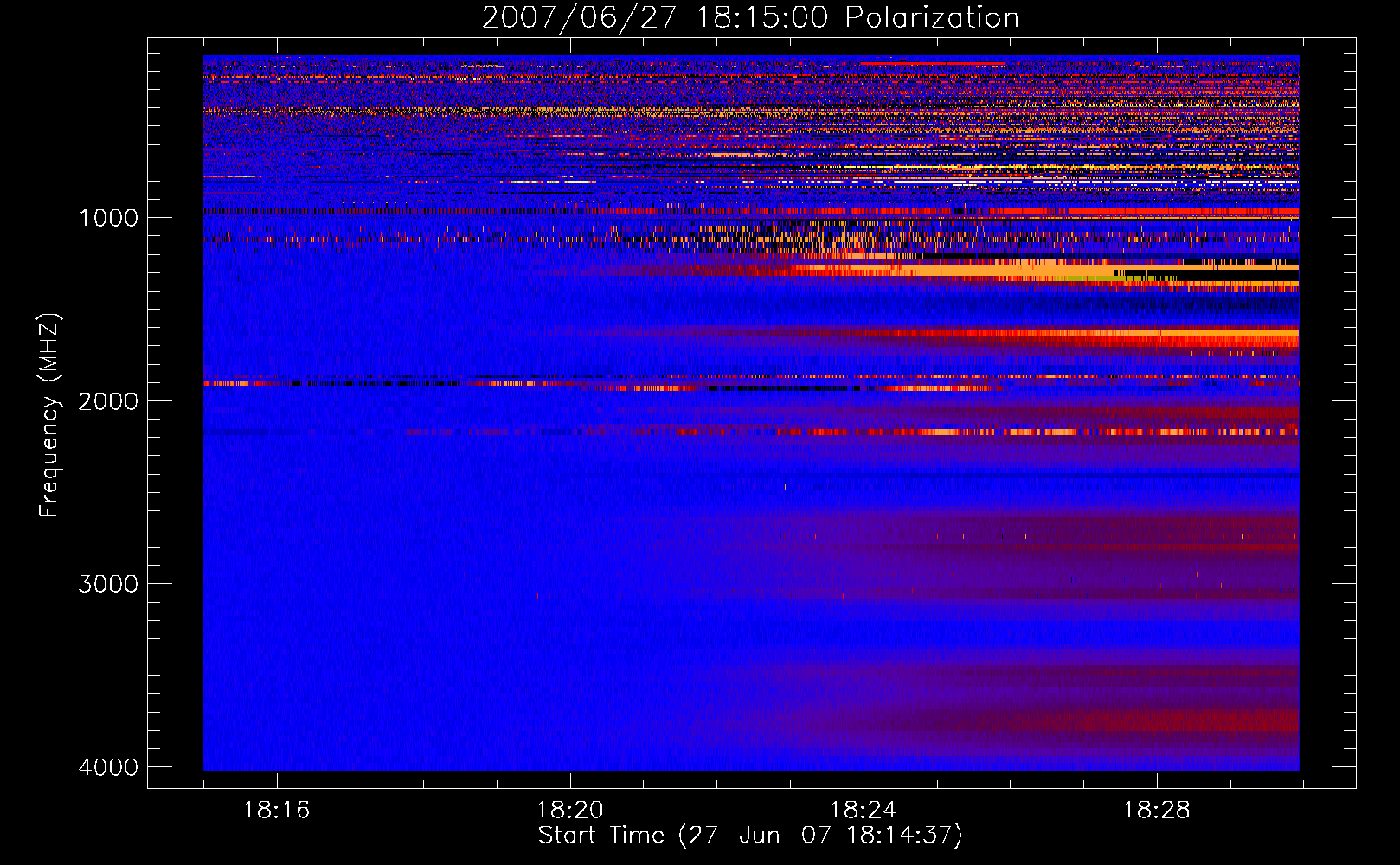Click the "Start Time (27-Jun-07 18:14:37)" axis label

750,836
